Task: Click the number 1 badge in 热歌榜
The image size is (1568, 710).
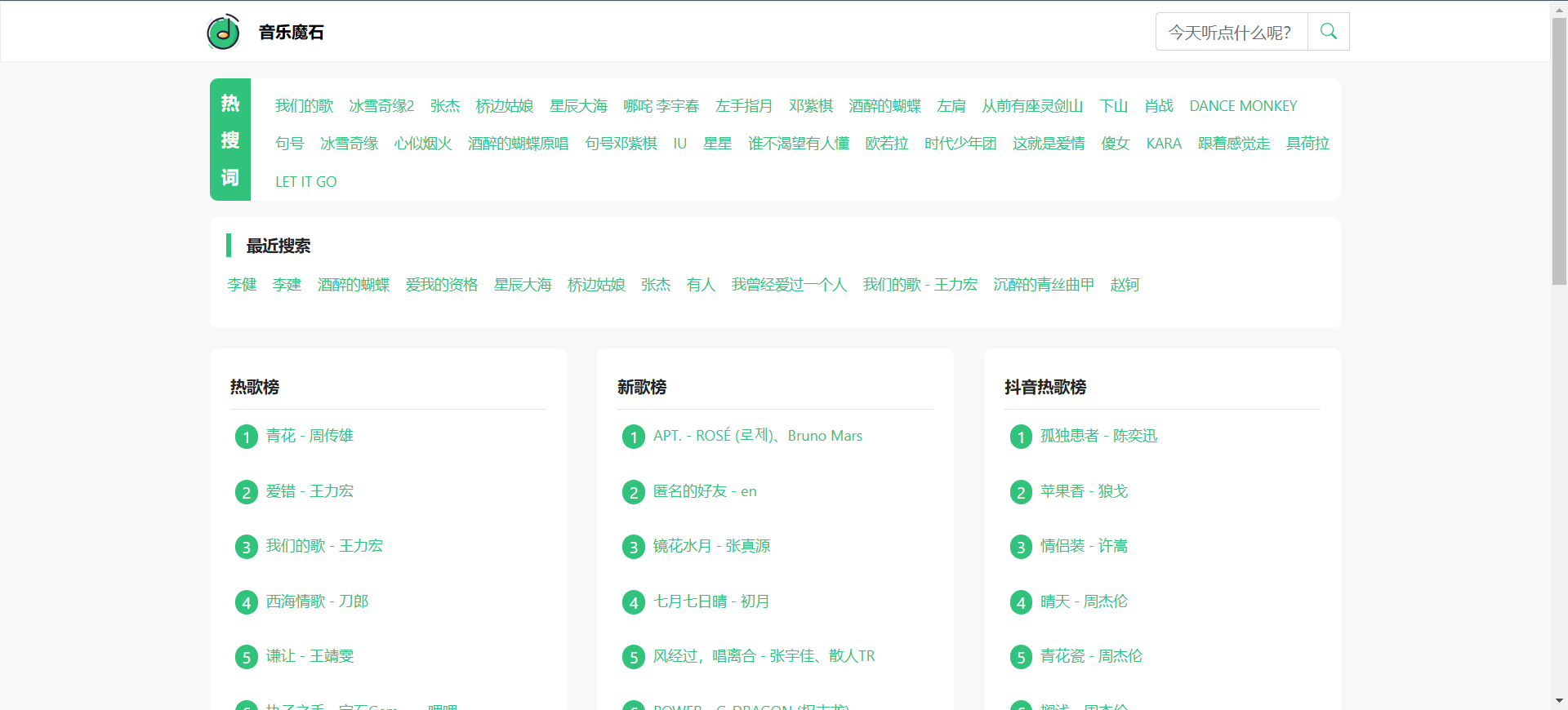Action: [x=246, y=437]
